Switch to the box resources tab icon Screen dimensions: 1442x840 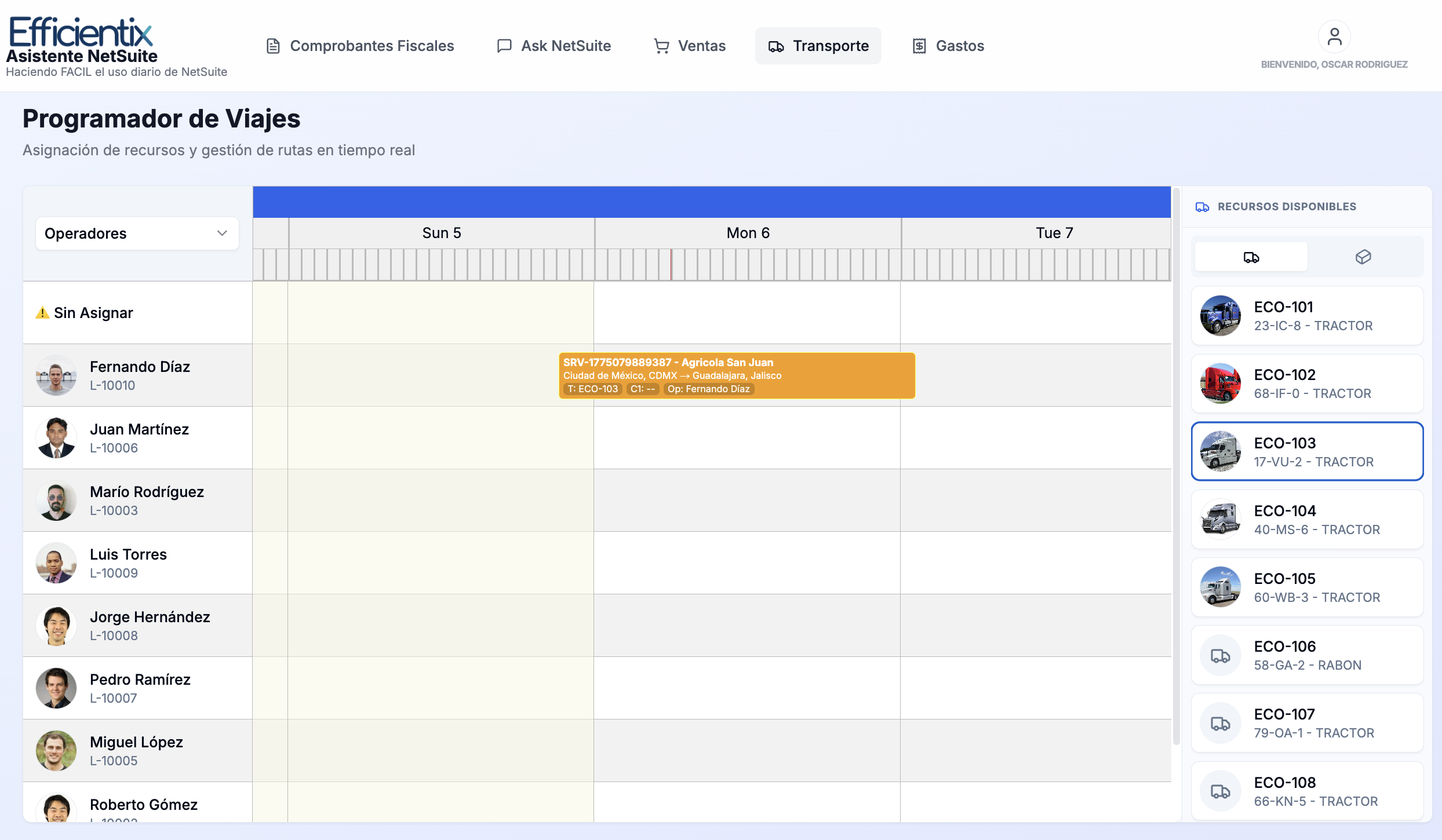pos(1363,257)
